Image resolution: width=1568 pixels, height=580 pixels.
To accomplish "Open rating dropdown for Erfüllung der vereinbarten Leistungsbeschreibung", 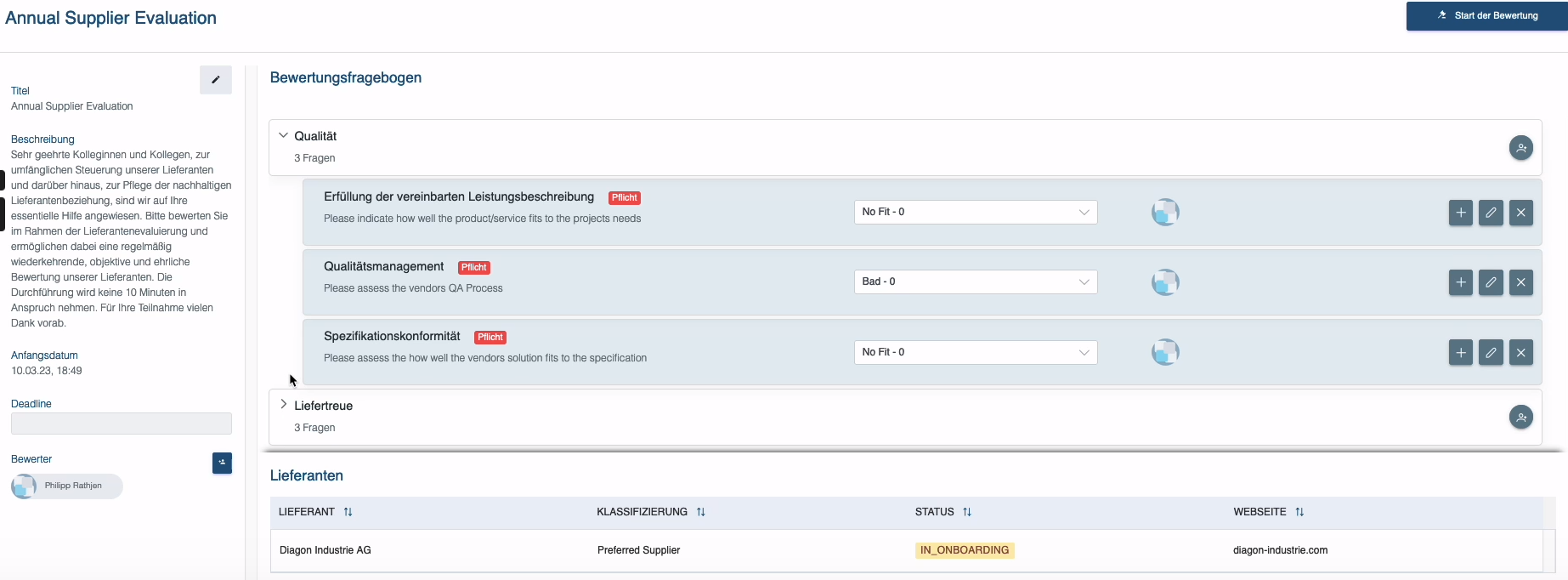I will click(x=975, y=213).
